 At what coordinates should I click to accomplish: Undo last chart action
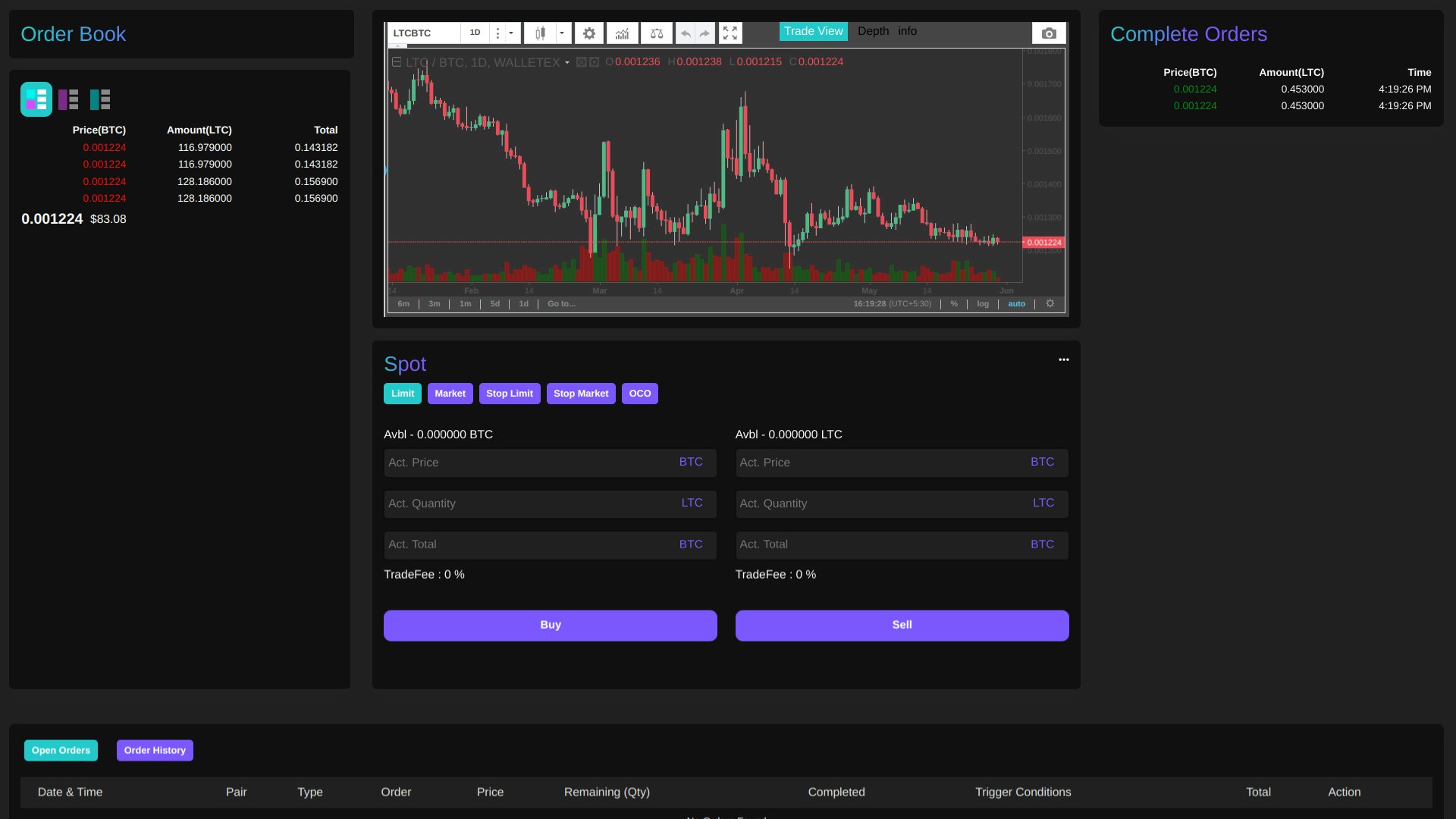click(685, 33)
